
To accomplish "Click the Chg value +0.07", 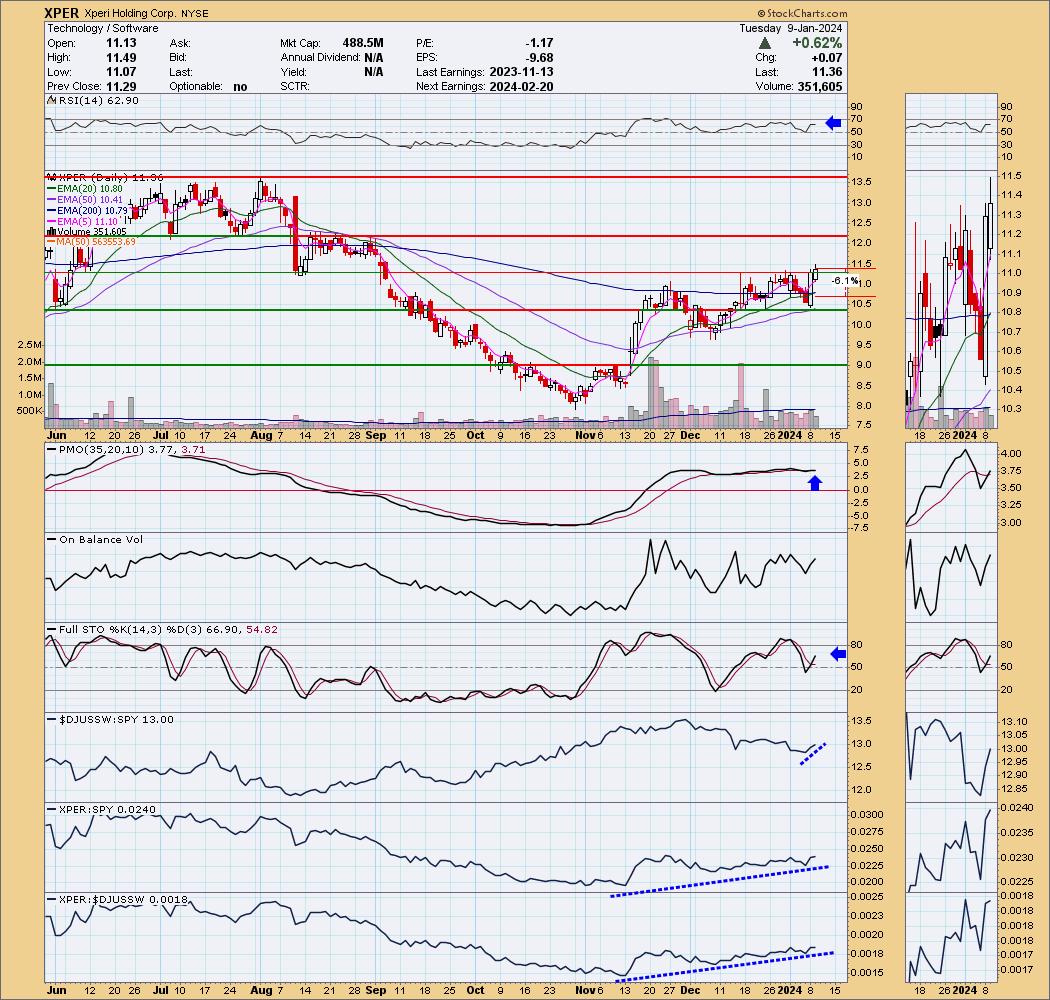I will (x=829, y=58).
